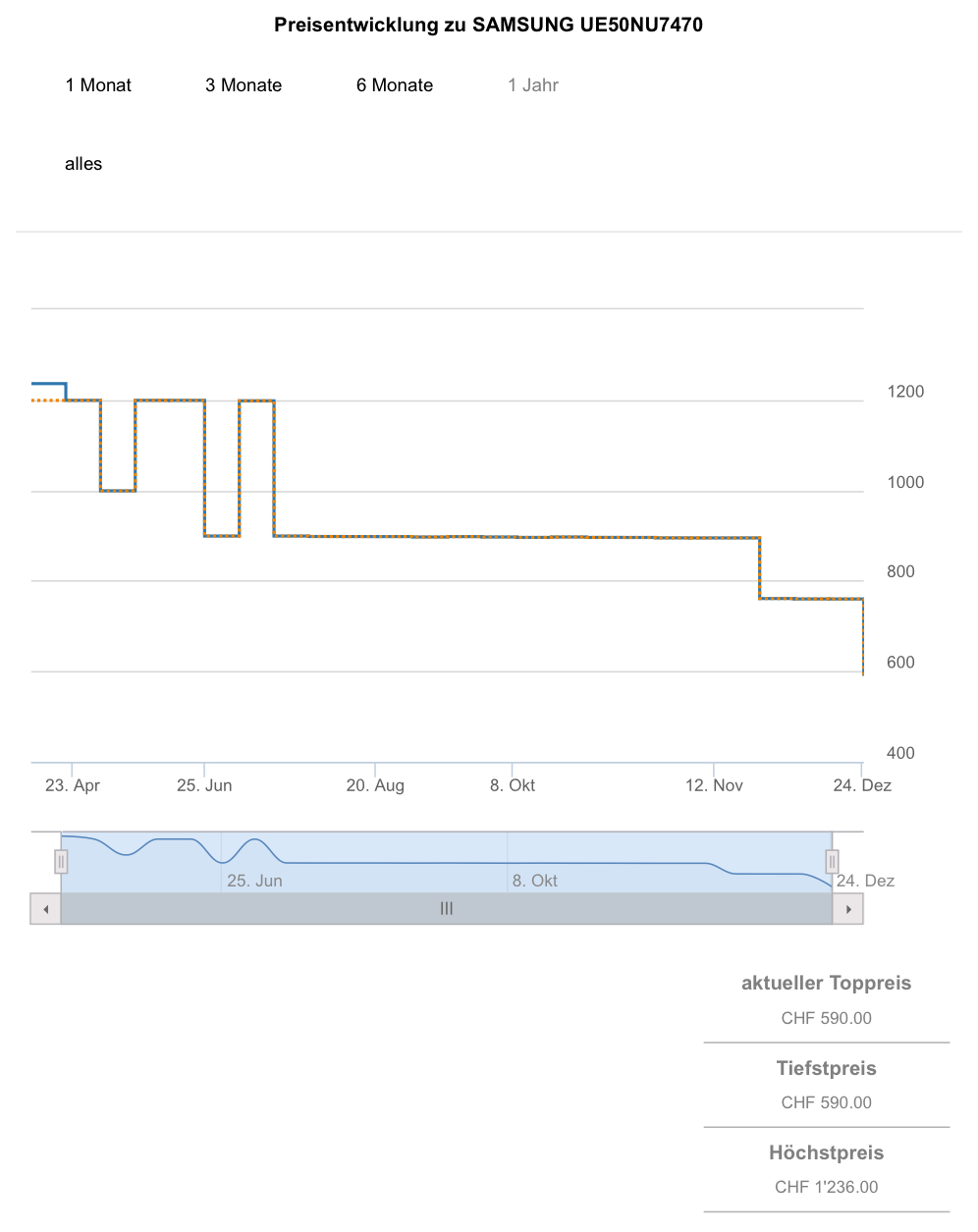Screen dimensions: 978x1232
Task: Click the scrollbar right arrow button
Action: (x=848, y=909)
